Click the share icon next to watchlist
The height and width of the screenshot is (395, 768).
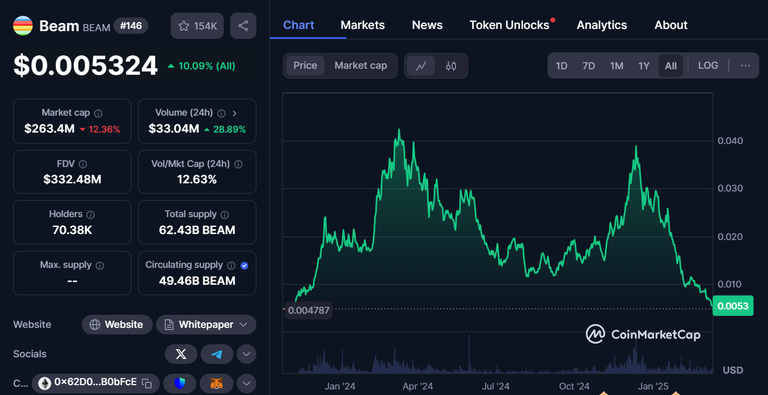pyautogui.click(x=243, y=26)
